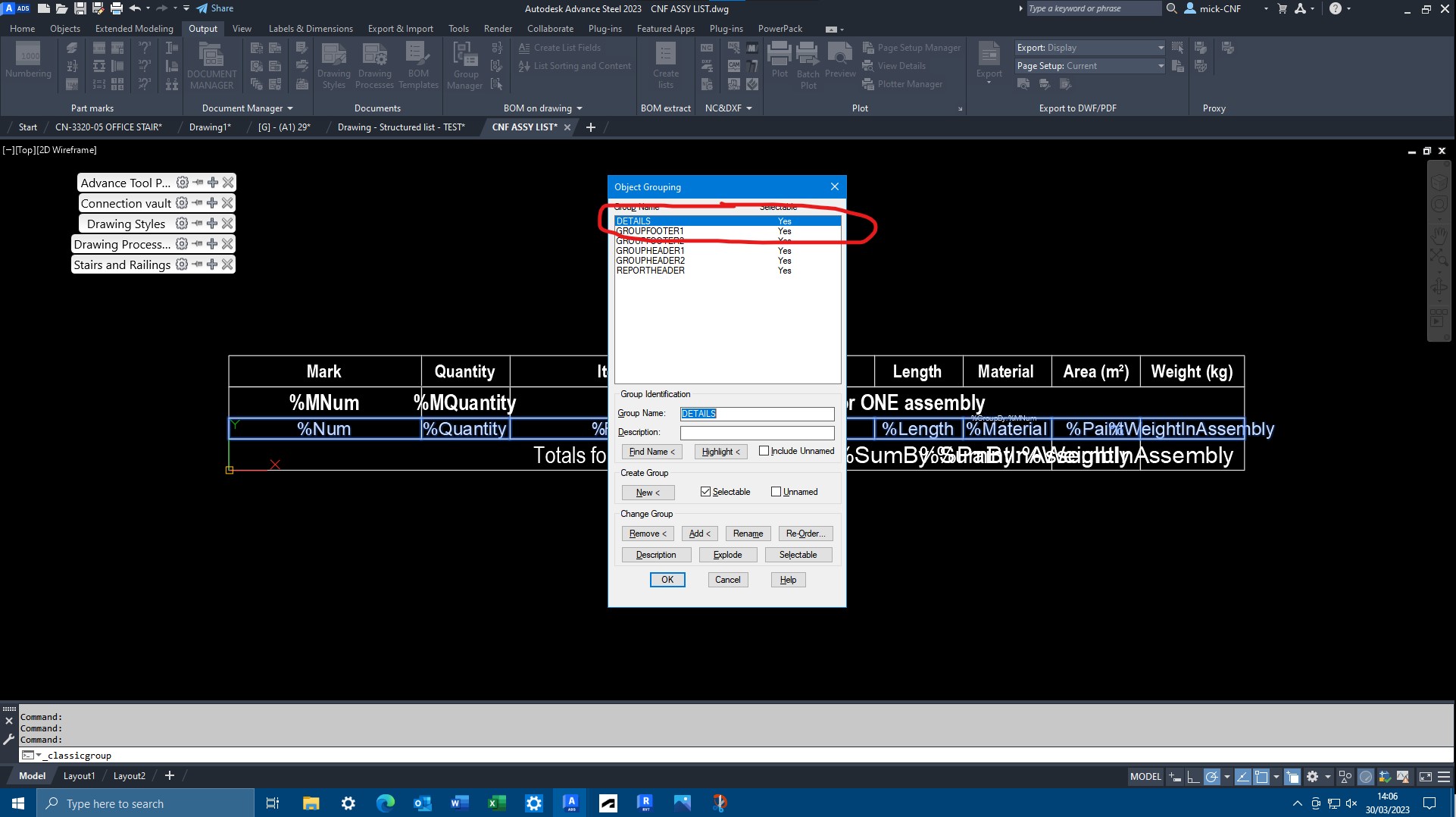
Task: Check the Unnamed option
Action: (776, 491)
